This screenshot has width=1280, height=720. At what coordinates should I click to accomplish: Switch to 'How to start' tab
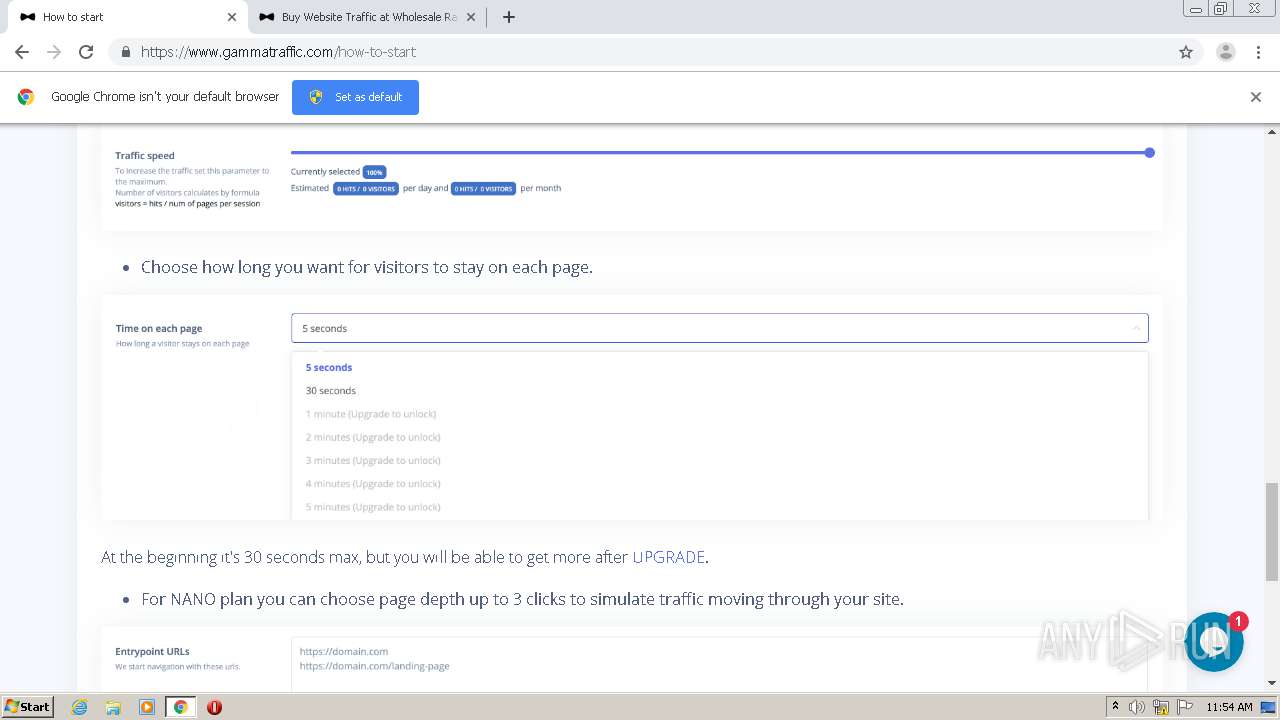tap(125, 17)
